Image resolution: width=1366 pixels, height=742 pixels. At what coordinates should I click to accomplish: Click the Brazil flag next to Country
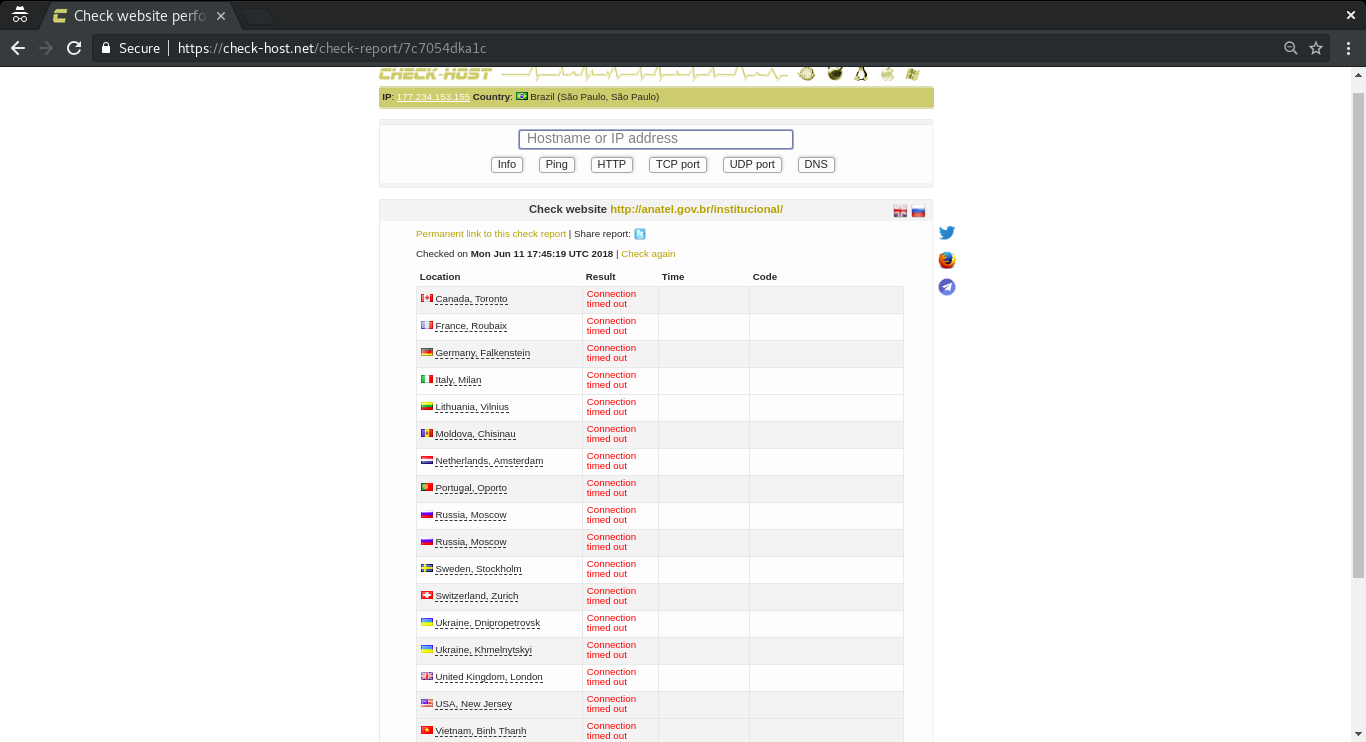tap(522, 96)
